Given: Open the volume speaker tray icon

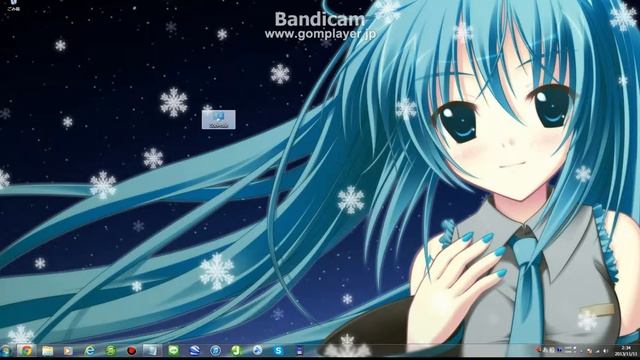Looking at the screenshot, I should tap(605, 351).
